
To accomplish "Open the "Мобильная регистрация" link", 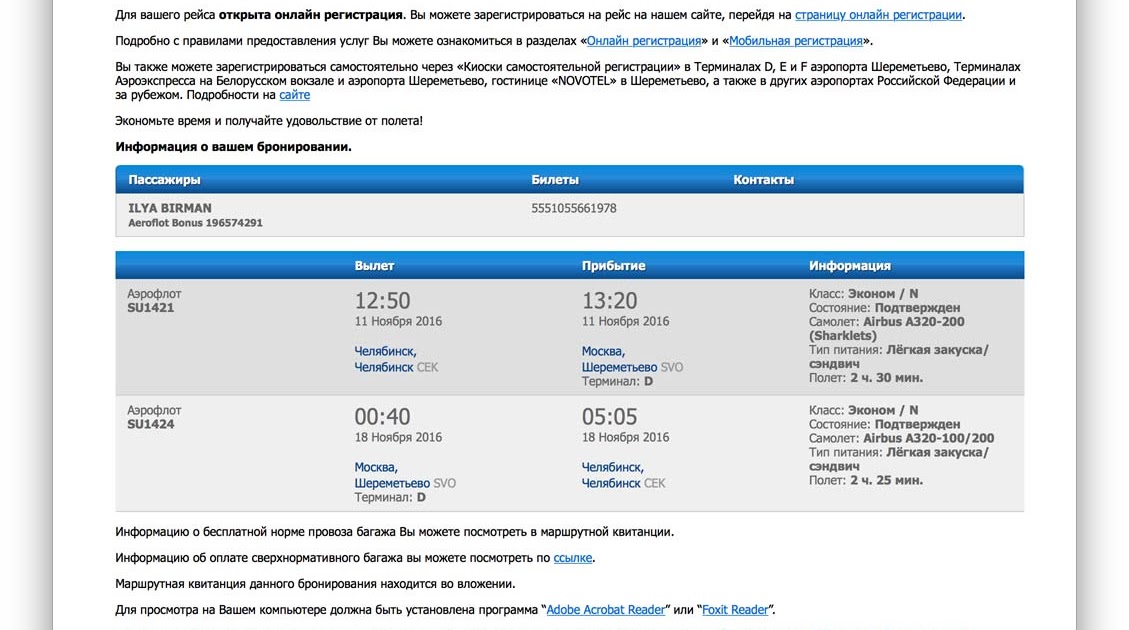I will tap(795, 41).
